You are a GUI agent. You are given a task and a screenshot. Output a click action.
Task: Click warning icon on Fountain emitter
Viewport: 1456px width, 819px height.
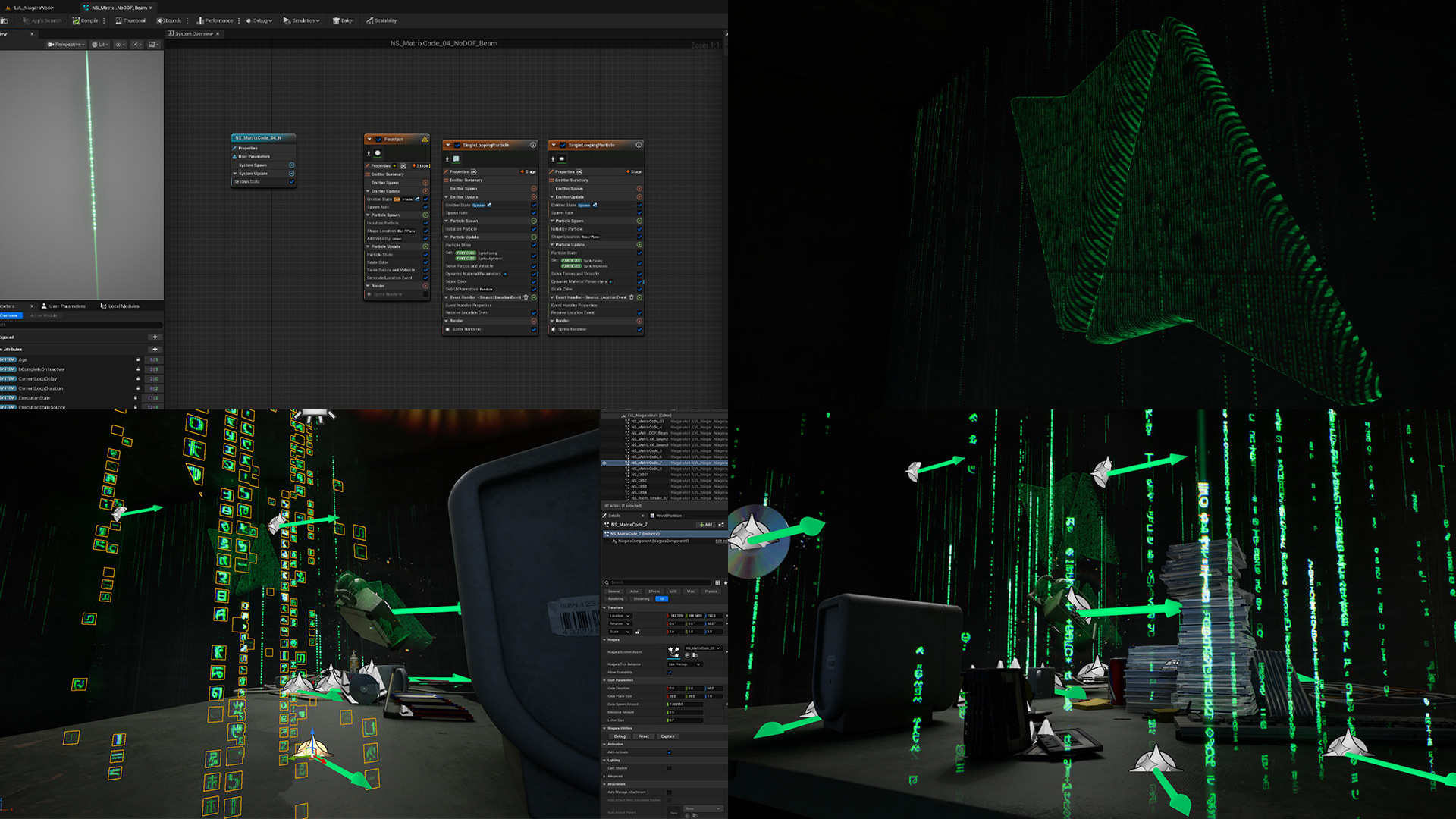(x=425, y=139)
